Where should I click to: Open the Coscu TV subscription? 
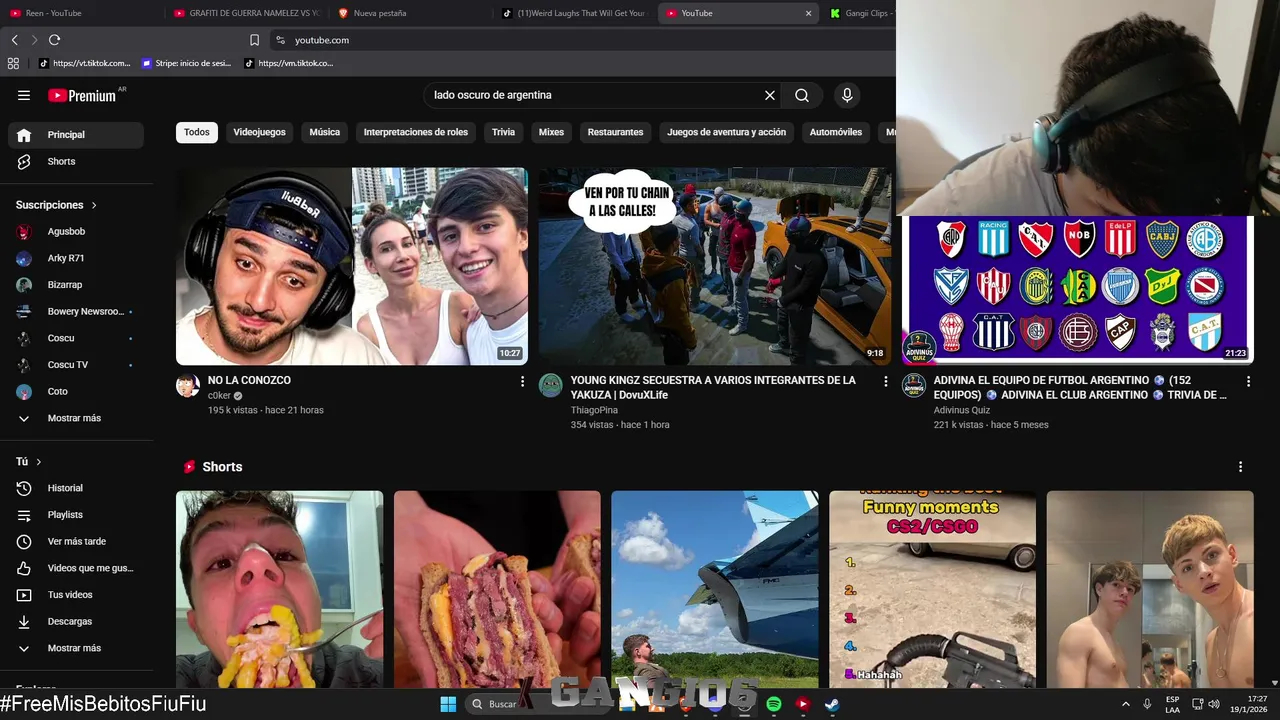coord(76,365)
